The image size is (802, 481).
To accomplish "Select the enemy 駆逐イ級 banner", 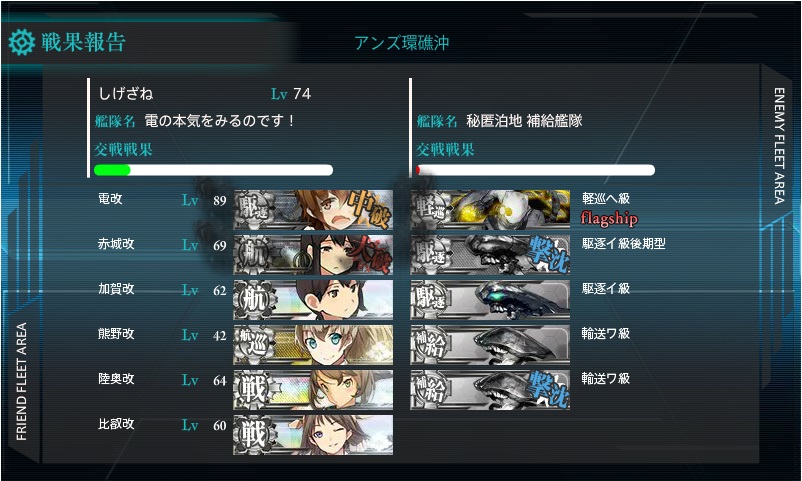I will (x=490, y=299).
